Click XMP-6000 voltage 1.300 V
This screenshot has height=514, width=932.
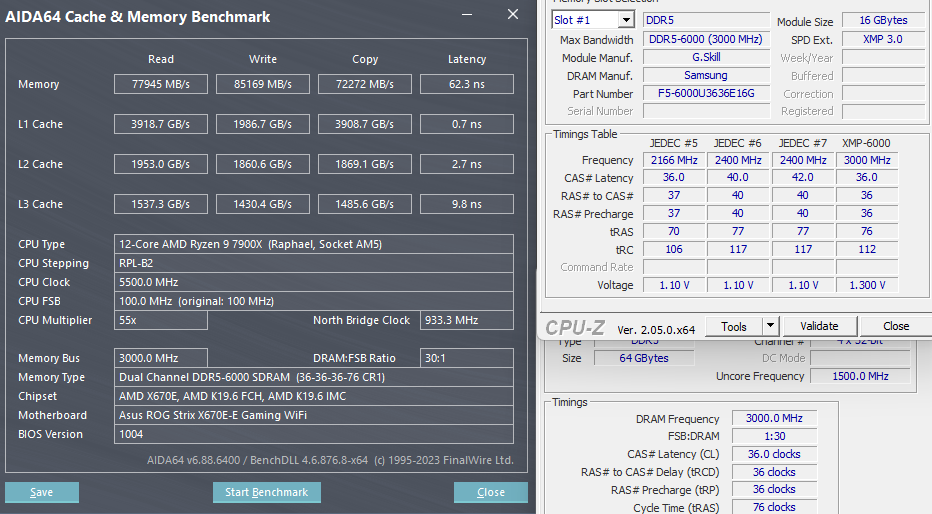click(x=867, y=285)
